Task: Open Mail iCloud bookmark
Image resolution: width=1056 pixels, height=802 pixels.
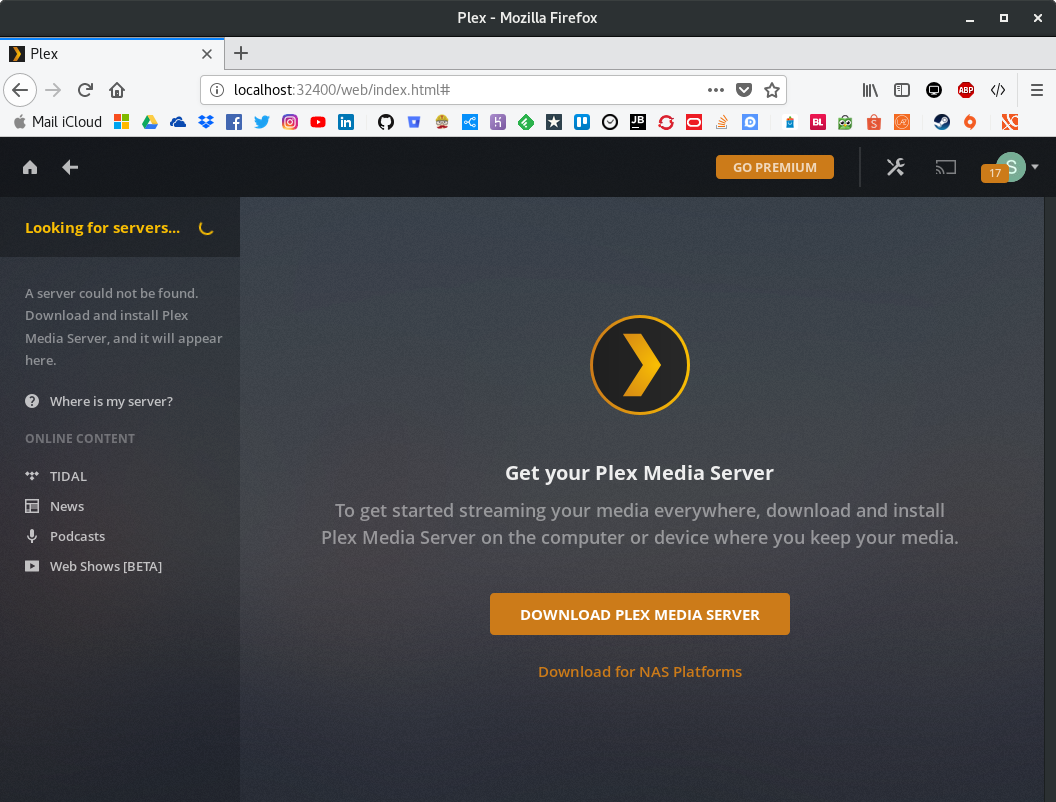Action: pos(58,122)
